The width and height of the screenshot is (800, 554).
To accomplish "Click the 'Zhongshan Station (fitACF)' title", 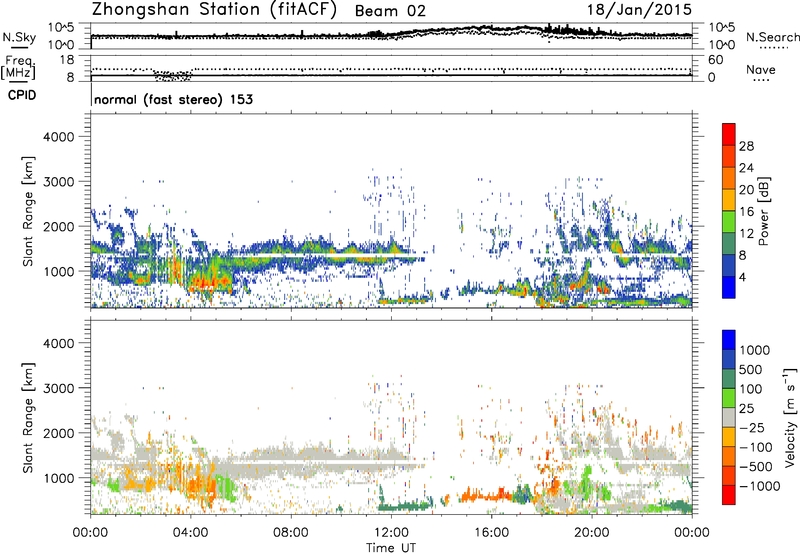I will coord(214,10).
